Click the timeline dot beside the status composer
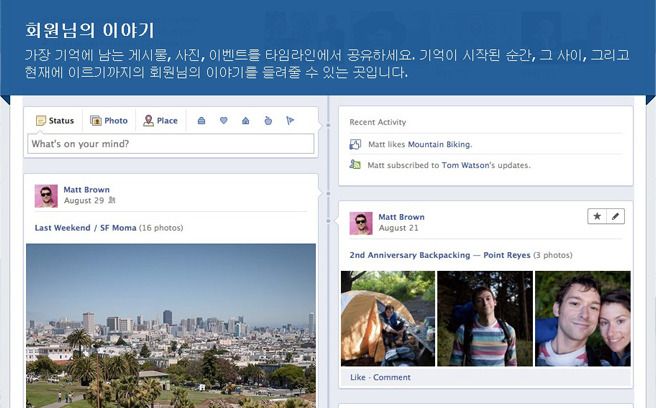The image size is (656, 408). pyautogui.click(x=328, y=125)
